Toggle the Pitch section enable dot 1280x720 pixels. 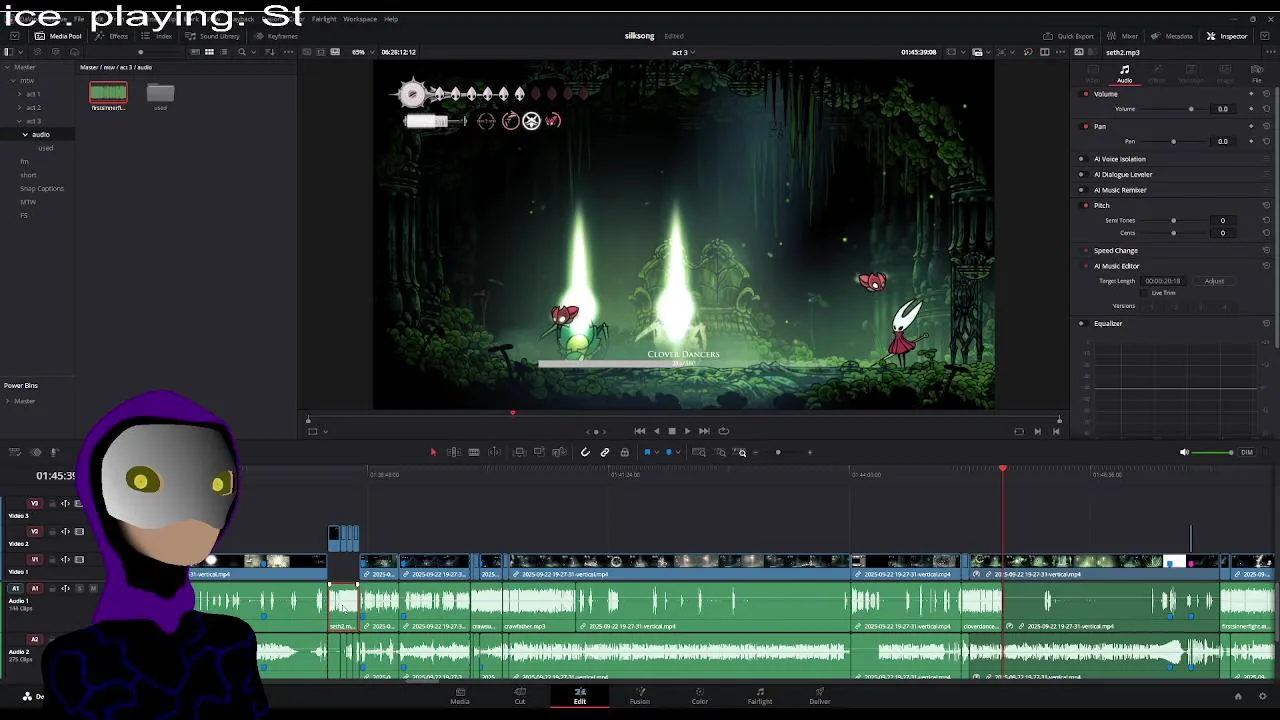[1086, 206]
